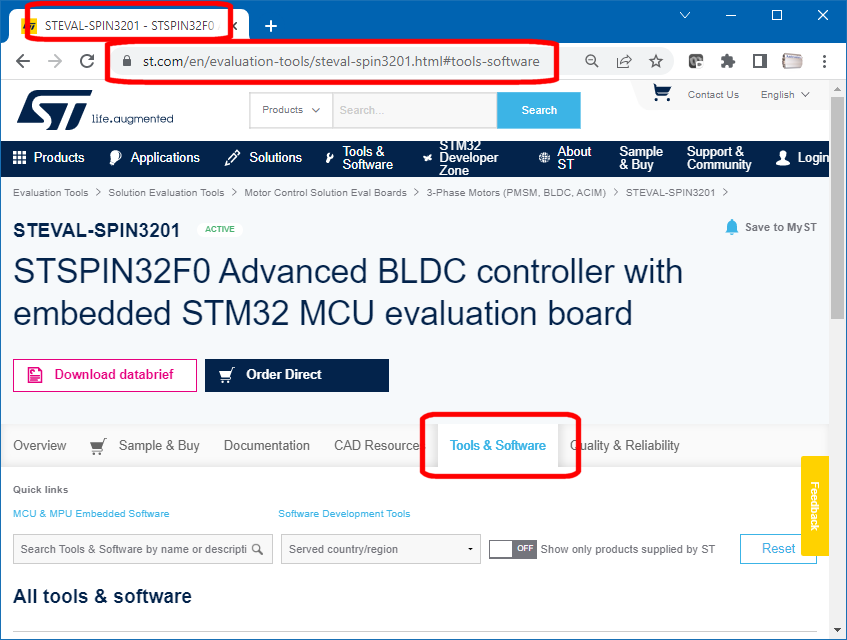The image size is (847, 640).
Task: Click the blue Search button
Action: pos(539,110)
